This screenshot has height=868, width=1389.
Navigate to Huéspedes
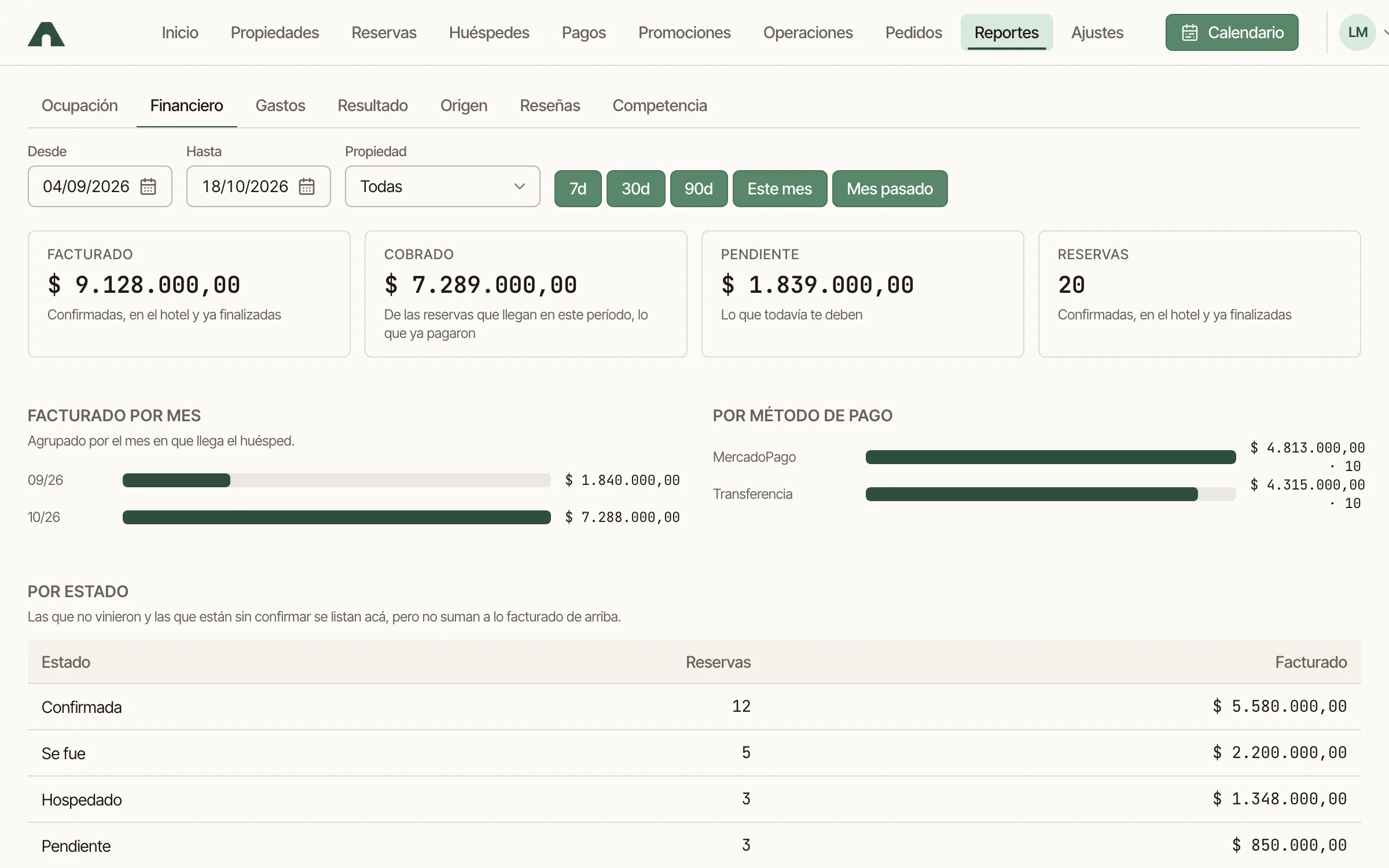click(489, 32)
